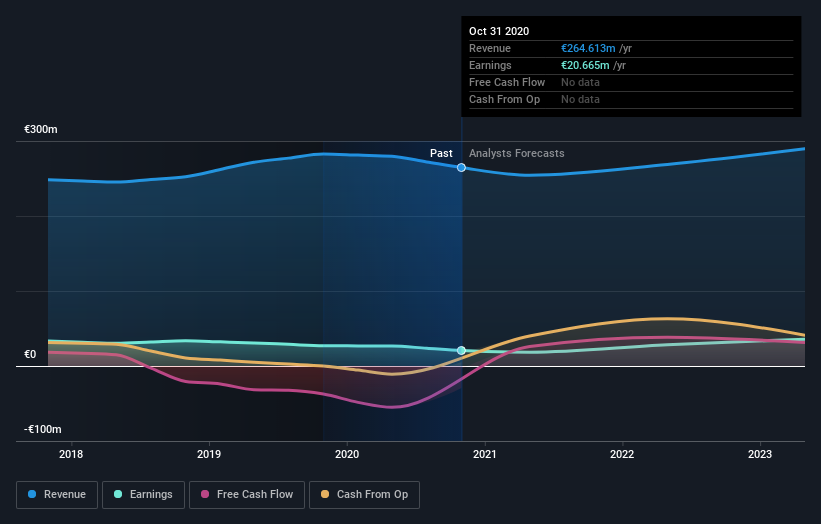Select the €20.665m earnings value in tooltip

click(x=585, y=65)
